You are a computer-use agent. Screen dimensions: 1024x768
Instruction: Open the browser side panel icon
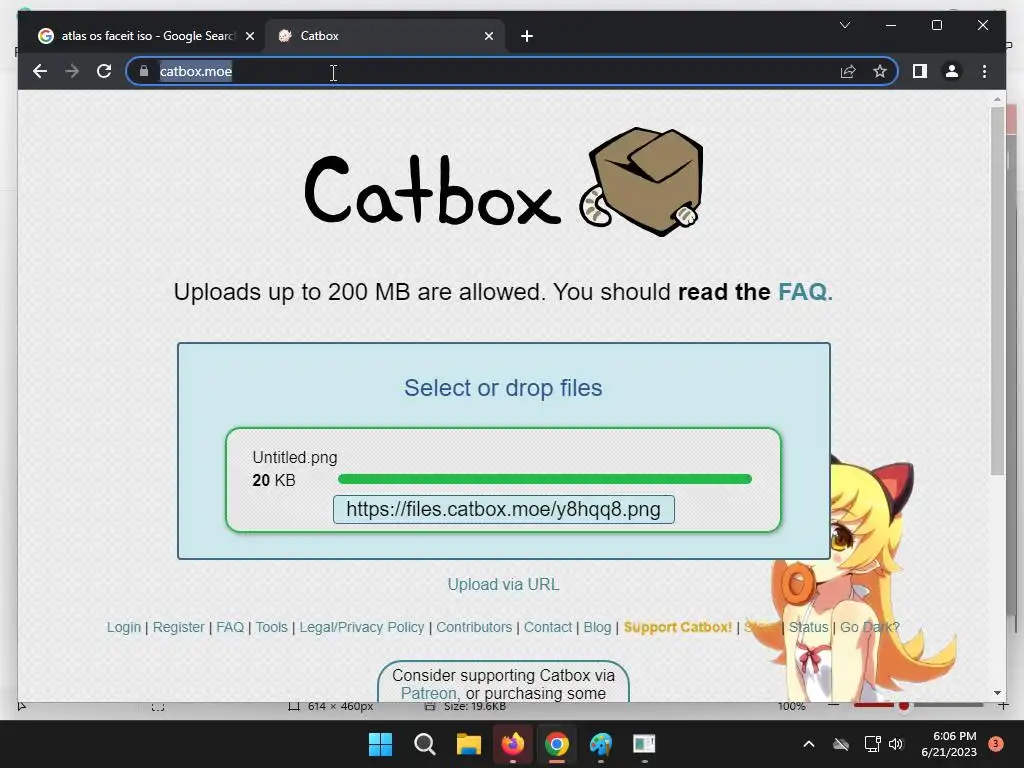pyautogui.click(x=920, y=71)
